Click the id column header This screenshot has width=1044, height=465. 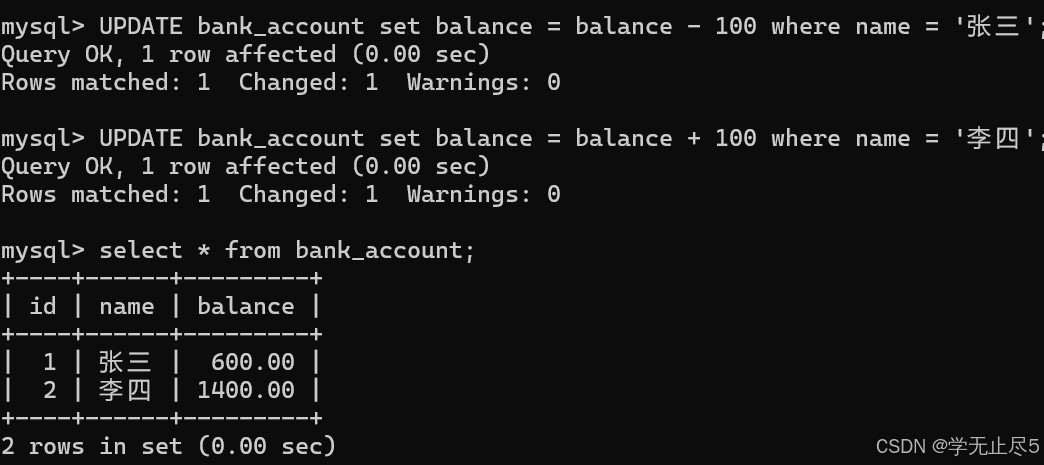coord(43,306)
